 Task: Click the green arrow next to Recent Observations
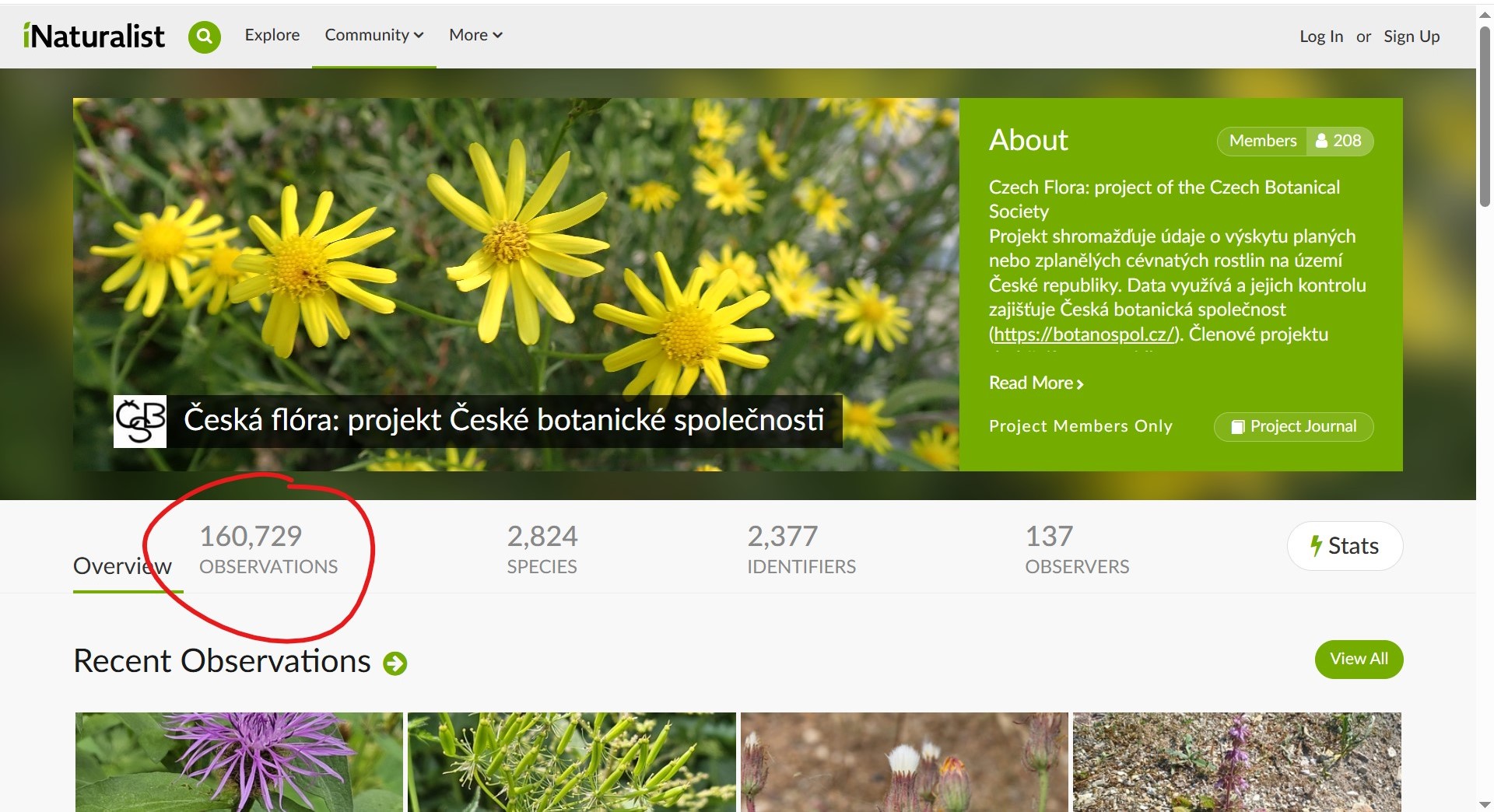tap(395, 663)
